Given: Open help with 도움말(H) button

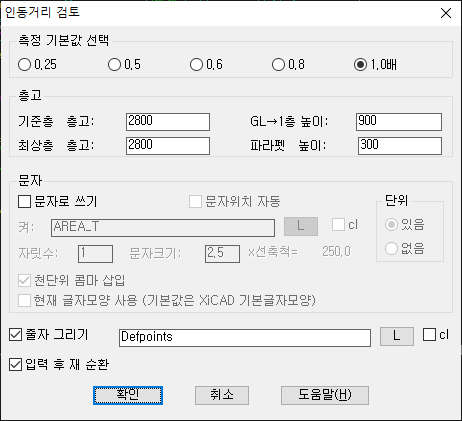Looking at the screenshot, I should point(325,395).
